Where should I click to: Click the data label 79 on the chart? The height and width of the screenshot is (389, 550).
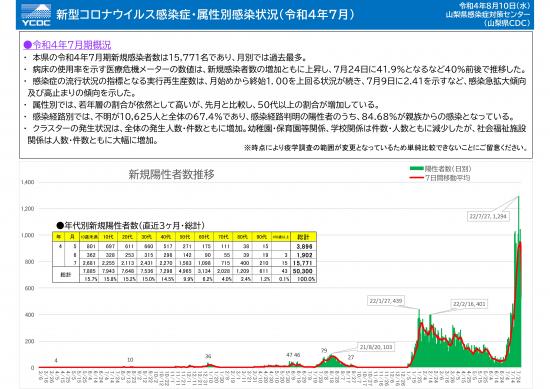(324, 350)
